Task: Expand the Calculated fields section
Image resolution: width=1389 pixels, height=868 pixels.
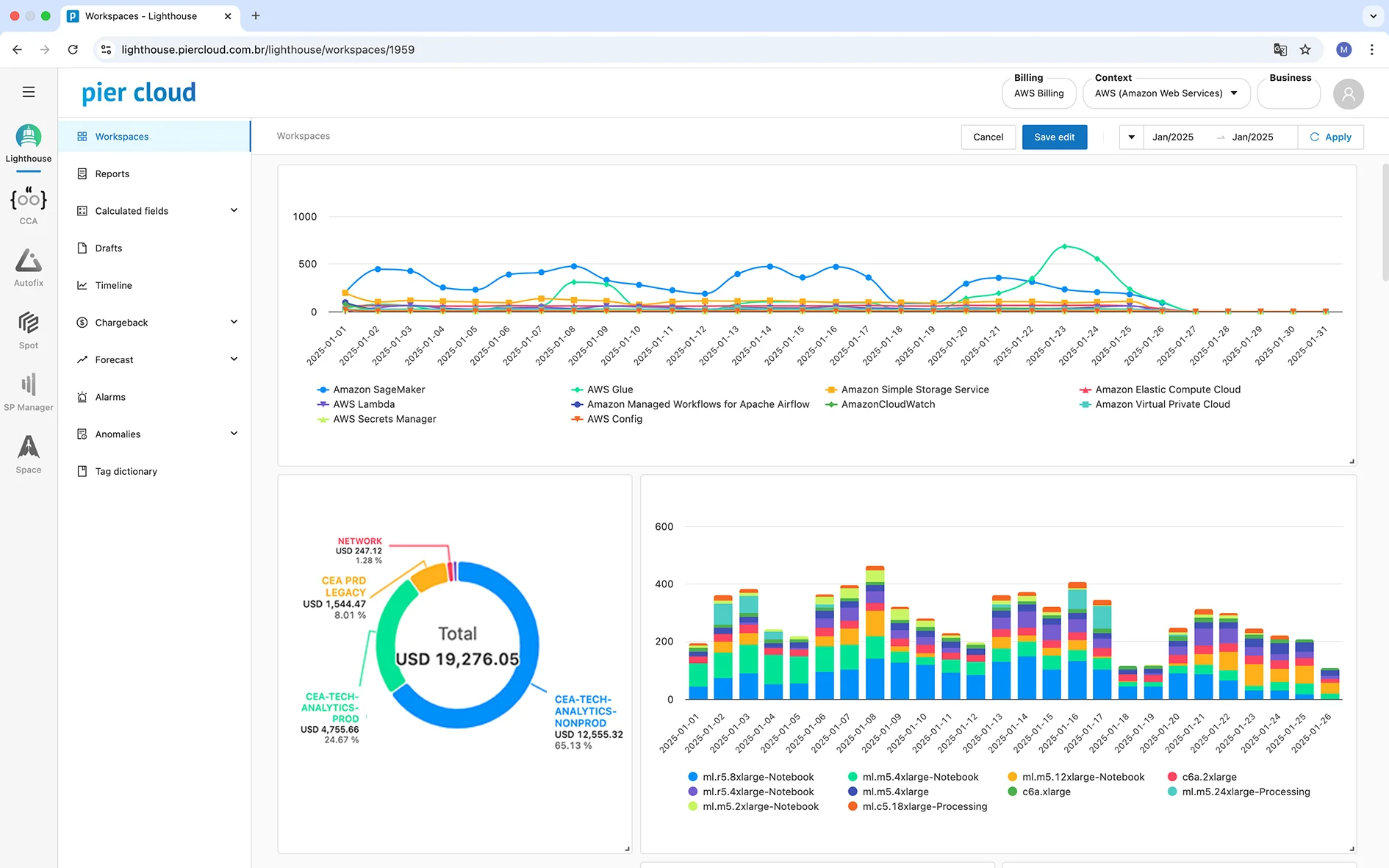Action: (x=234, y=210)
